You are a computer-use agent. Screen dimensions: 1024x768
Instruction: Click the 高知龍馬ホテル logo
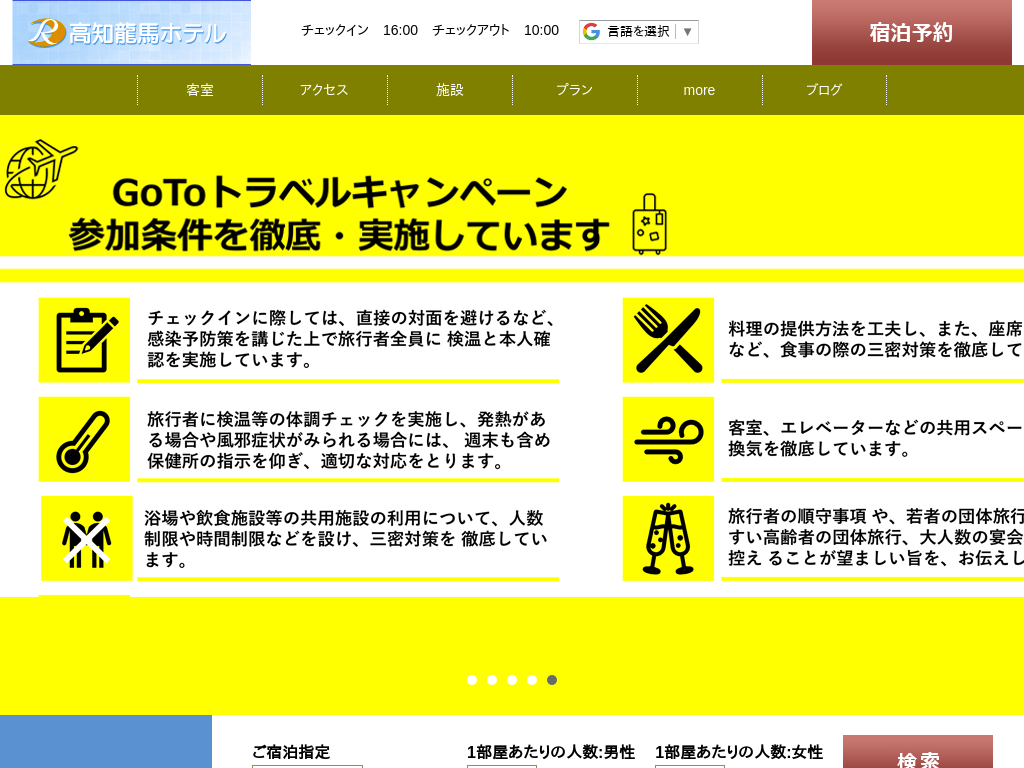click(x=131, y=33)
